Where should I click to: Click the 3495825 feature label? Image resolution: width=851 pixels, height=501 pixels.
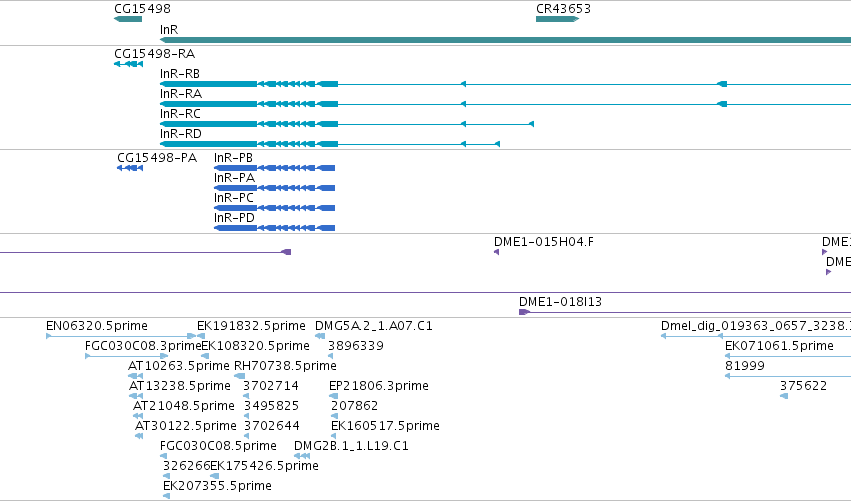271,406
